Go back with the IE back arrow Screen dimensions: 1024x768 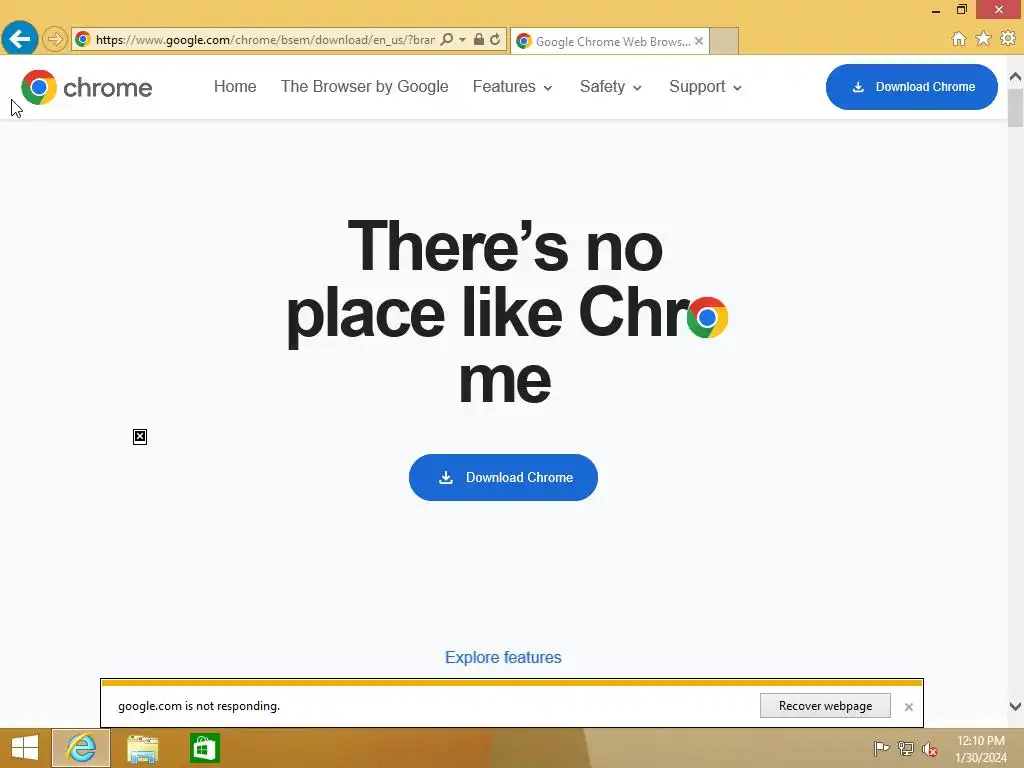click(x=20, y=39)
